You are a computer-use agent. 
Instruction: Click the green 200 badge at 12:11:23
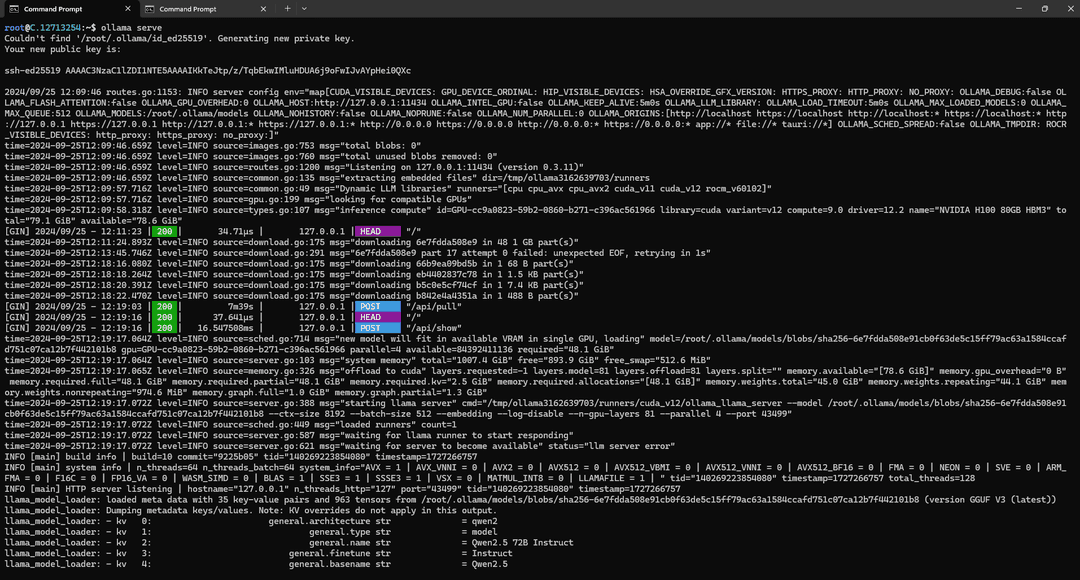165,231
